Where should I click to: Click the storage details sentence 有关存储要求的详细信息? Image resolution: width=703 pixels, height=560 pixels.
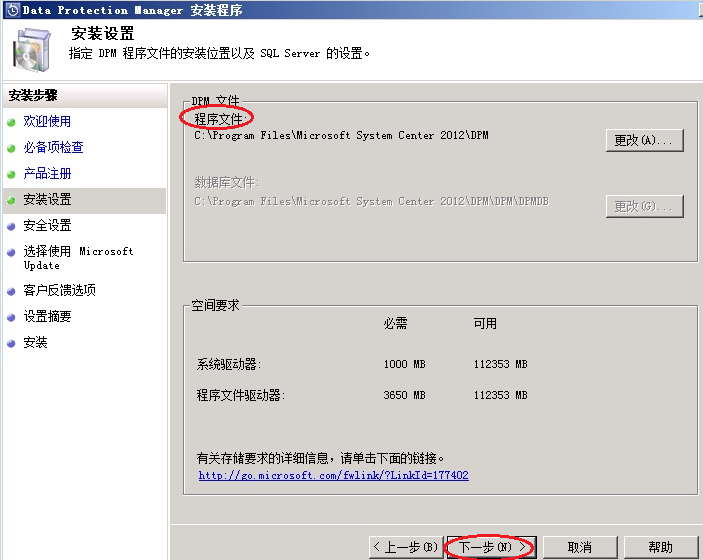pyautogui.click(x=320, y=458)
